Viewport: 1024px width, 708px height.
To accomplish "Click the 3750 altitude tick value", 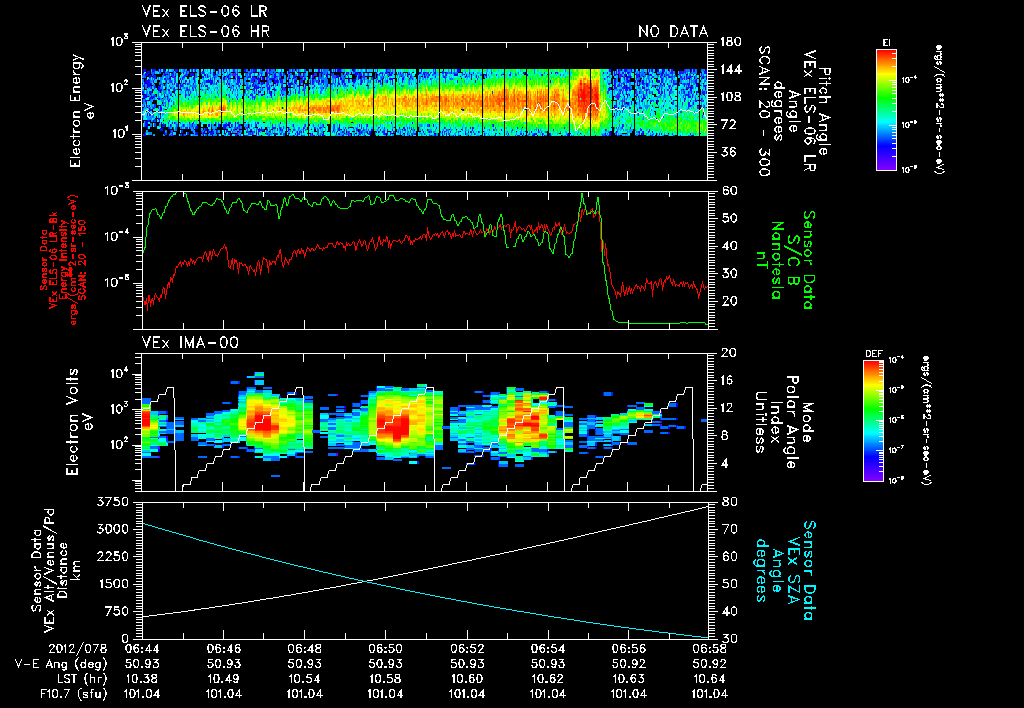I will point(112,502).
